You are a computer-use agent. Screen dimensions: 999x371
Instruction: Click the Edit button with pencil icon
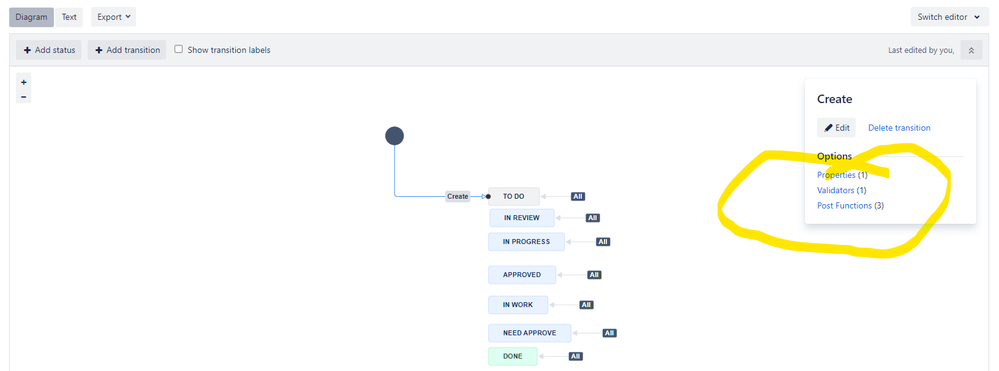pyautogui.click(x=837, y=127)
